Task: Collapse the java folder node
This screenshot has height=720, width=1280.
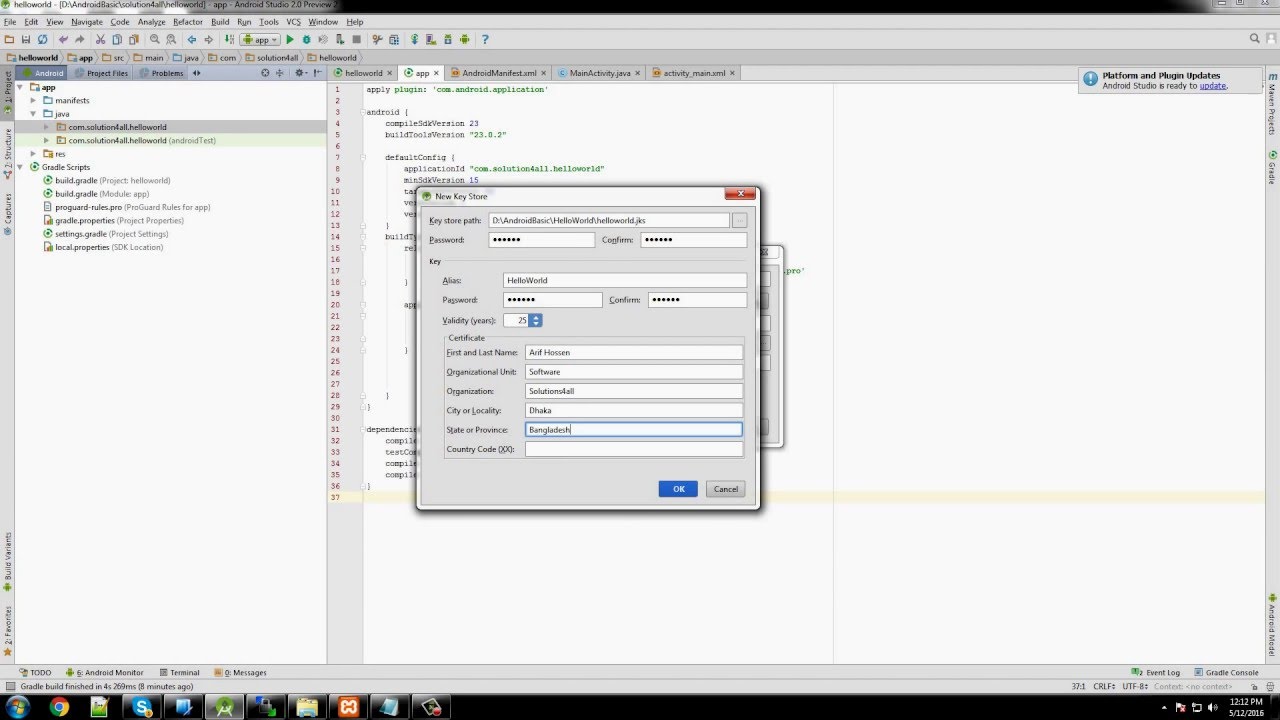Action: point(33,114)
